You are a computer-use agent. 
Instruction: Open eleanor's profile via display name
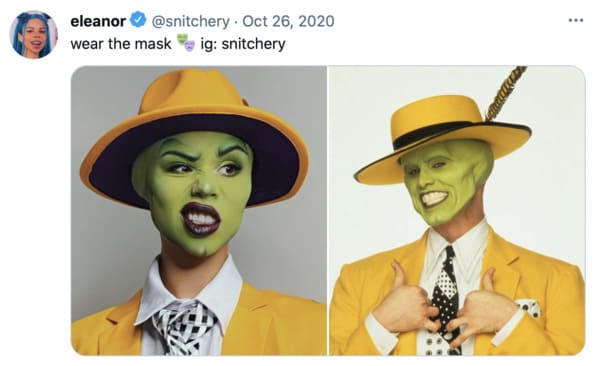click(98, 21)
